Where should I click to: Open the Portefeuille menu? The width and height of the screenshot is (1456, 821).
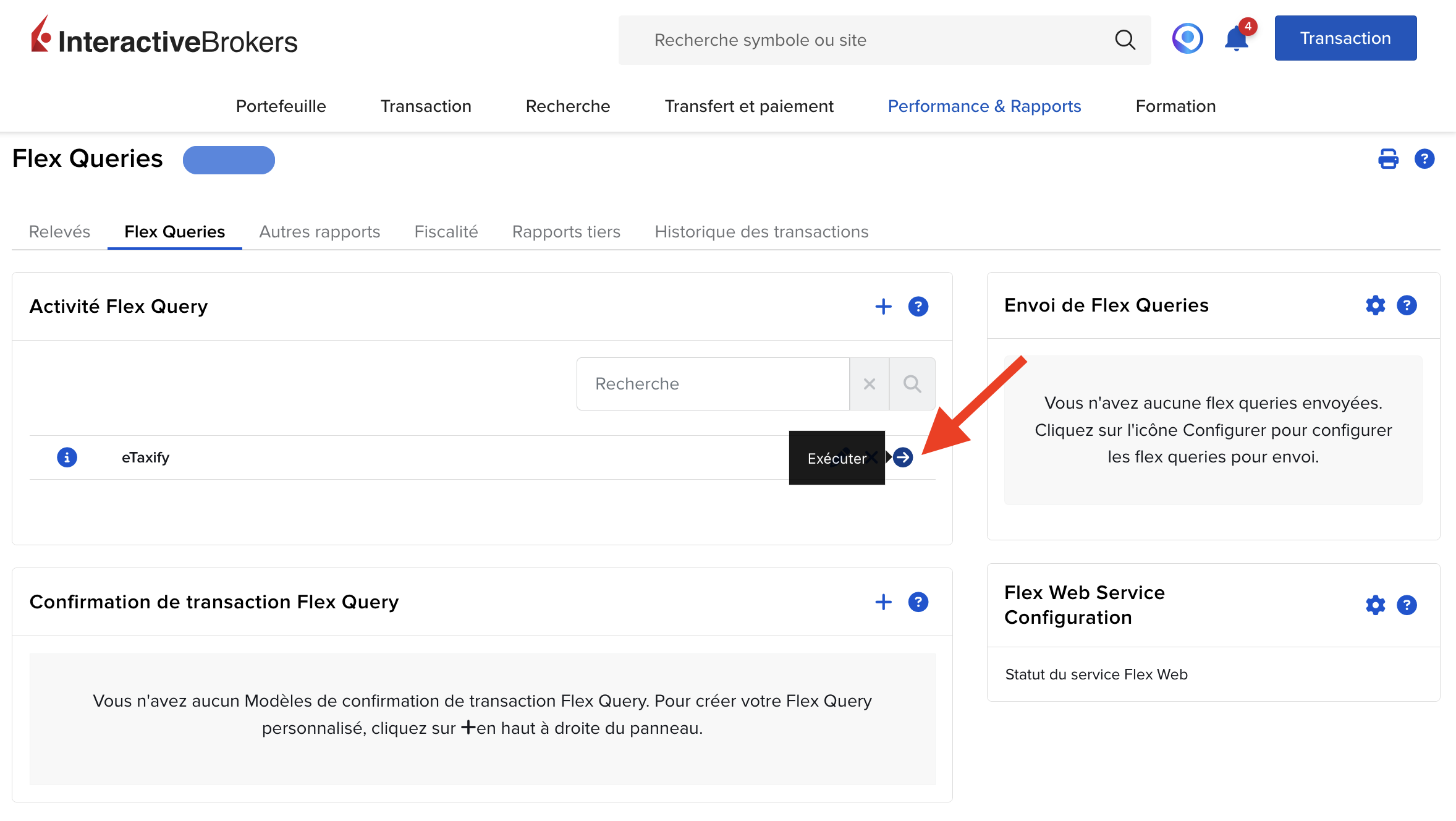(281, 106)
